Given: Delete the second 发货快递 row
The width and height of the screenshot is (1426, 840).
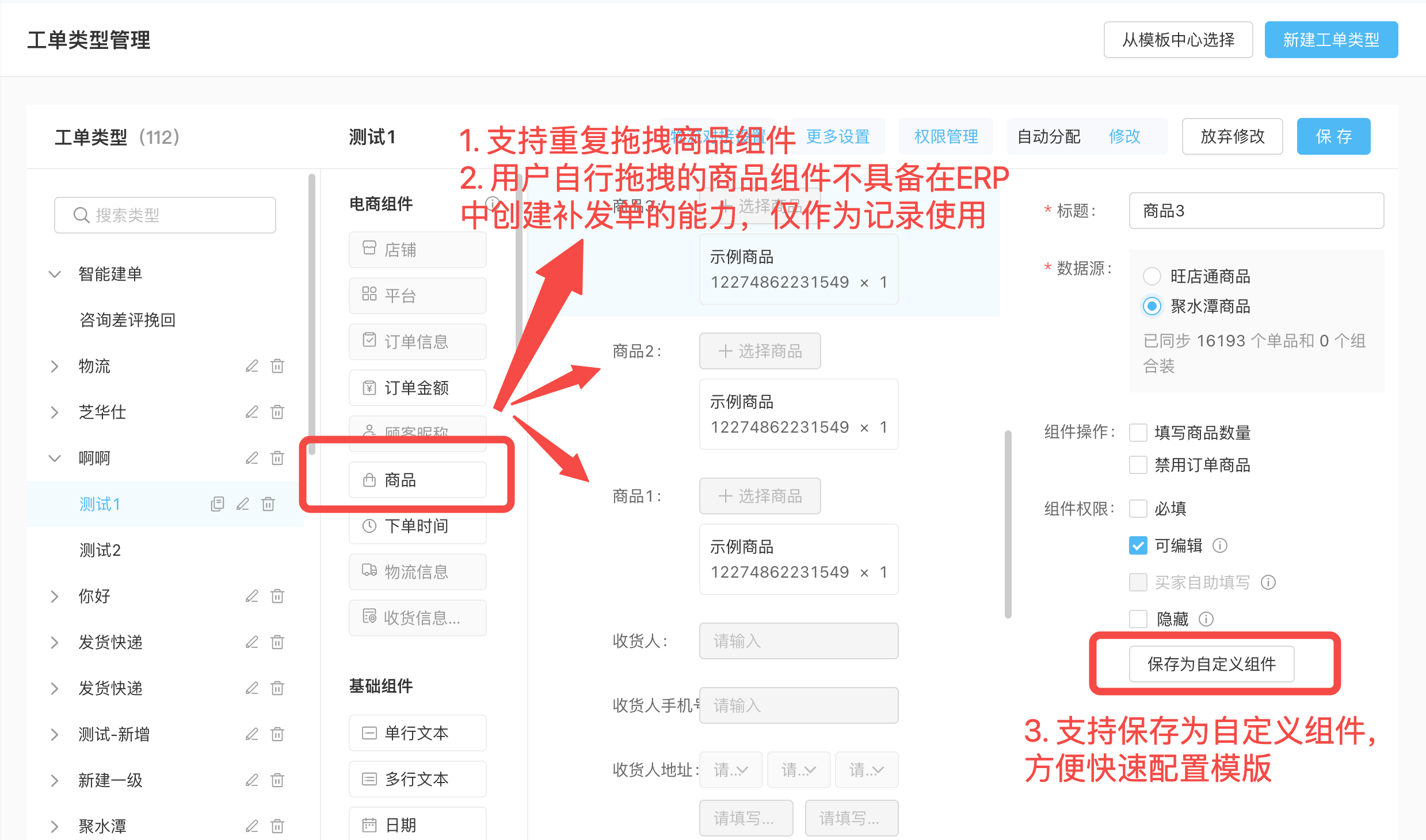Looking at the screenshot, I should pyautogui.click(x=277, y=688).
